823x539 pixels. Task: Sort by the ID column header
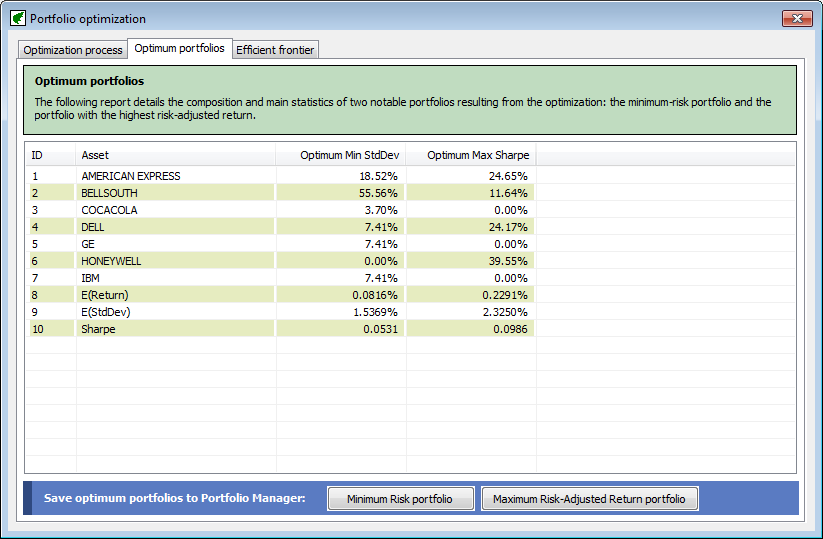pos(51,155)
